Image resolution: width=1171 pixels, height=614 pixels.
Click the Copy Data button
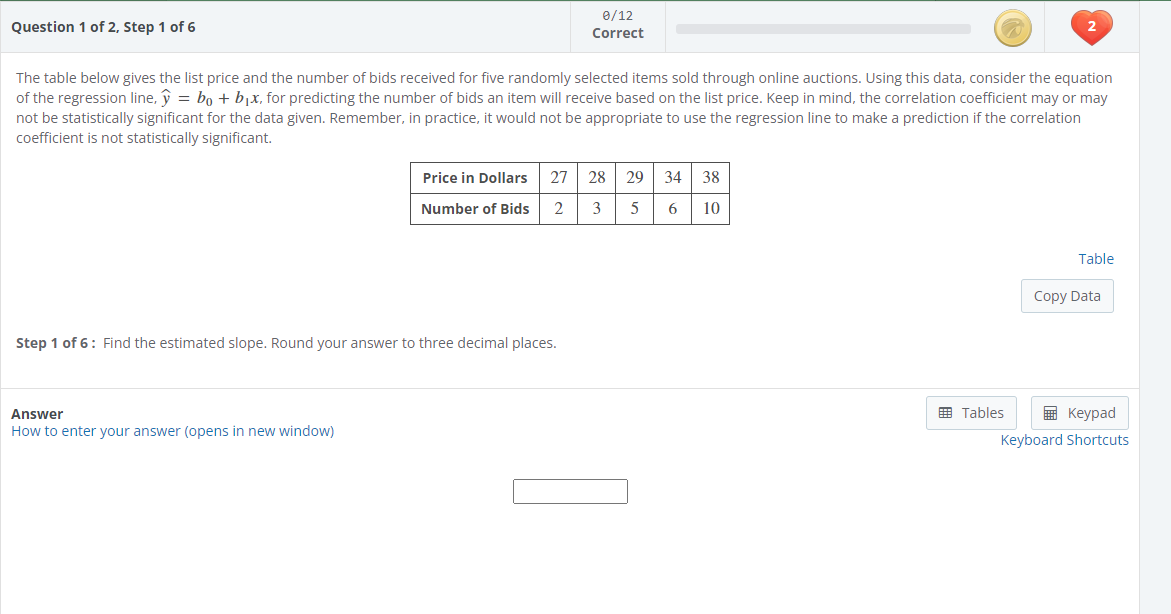(x=1067, y=295)
